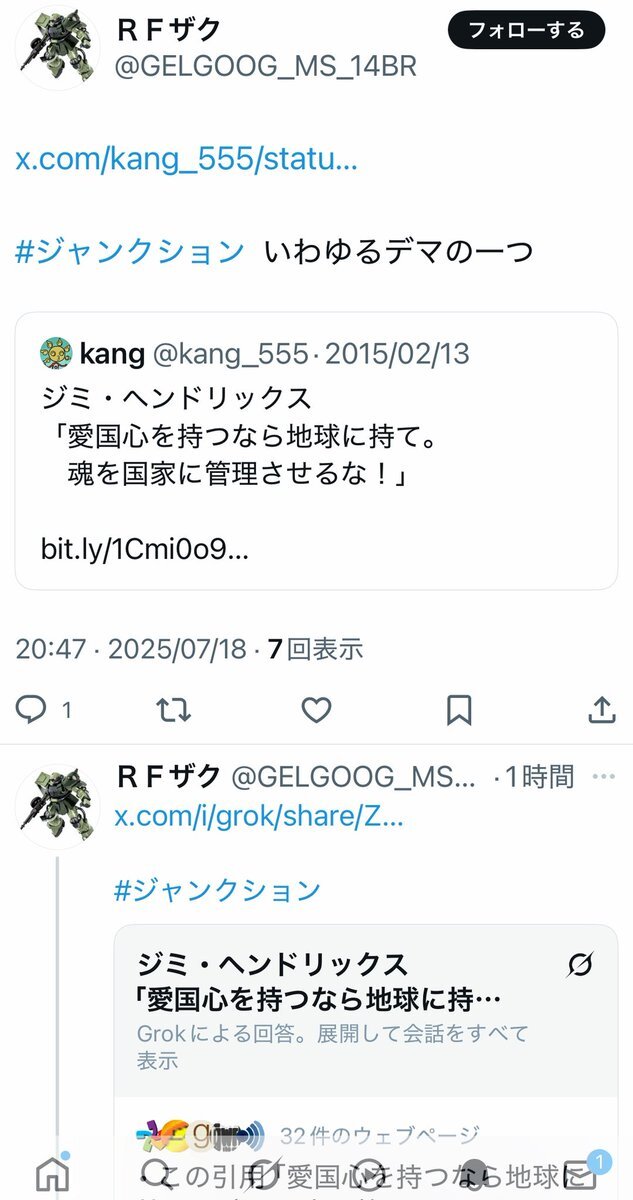633x1200 pixels.
Task: Bookmark this post
Action: pyautogui.click(x=459, y=710)
